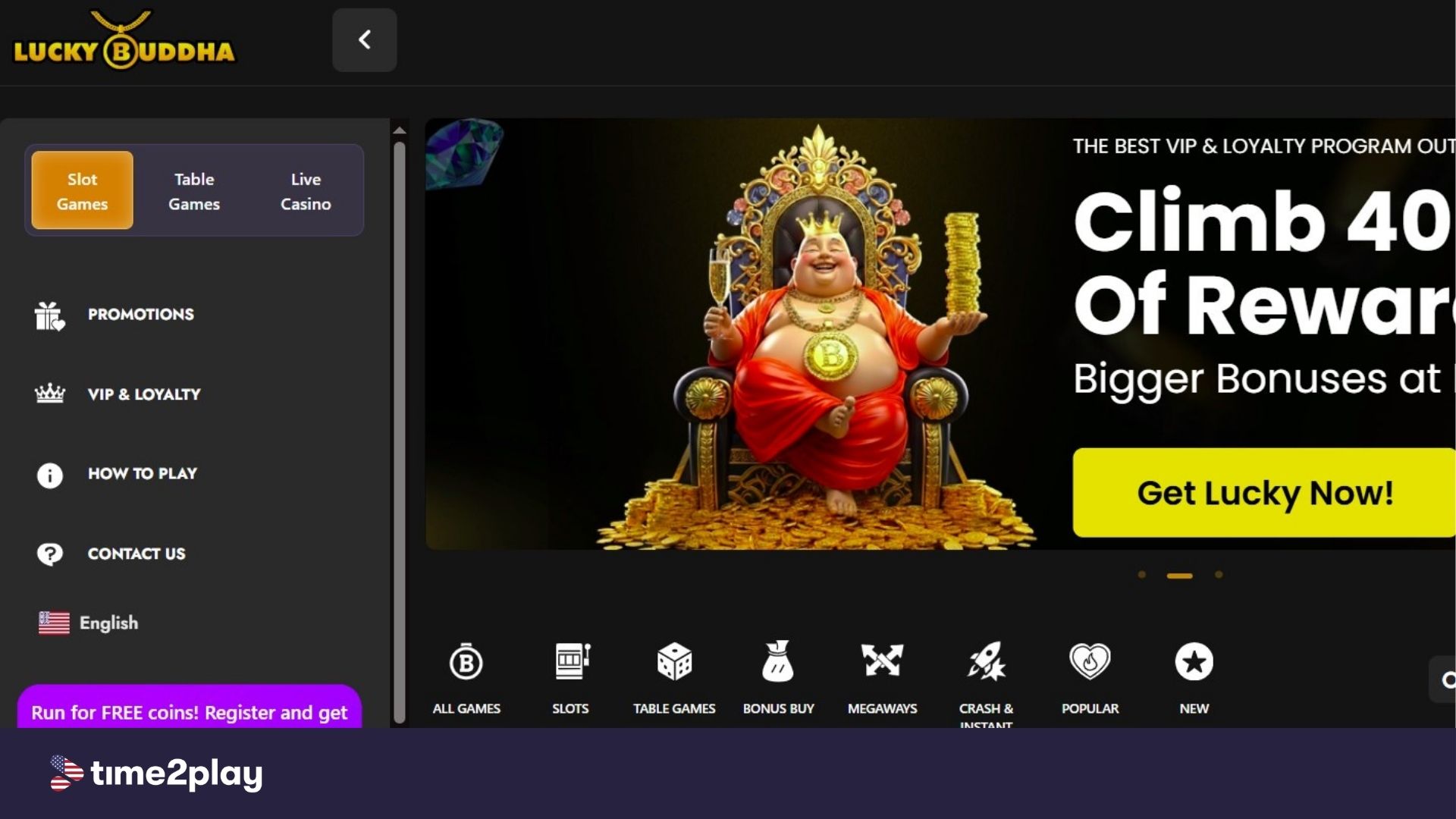Click the Slots machine icon
The height and width of the screenshot is (819, 1456).
point(571,661)
